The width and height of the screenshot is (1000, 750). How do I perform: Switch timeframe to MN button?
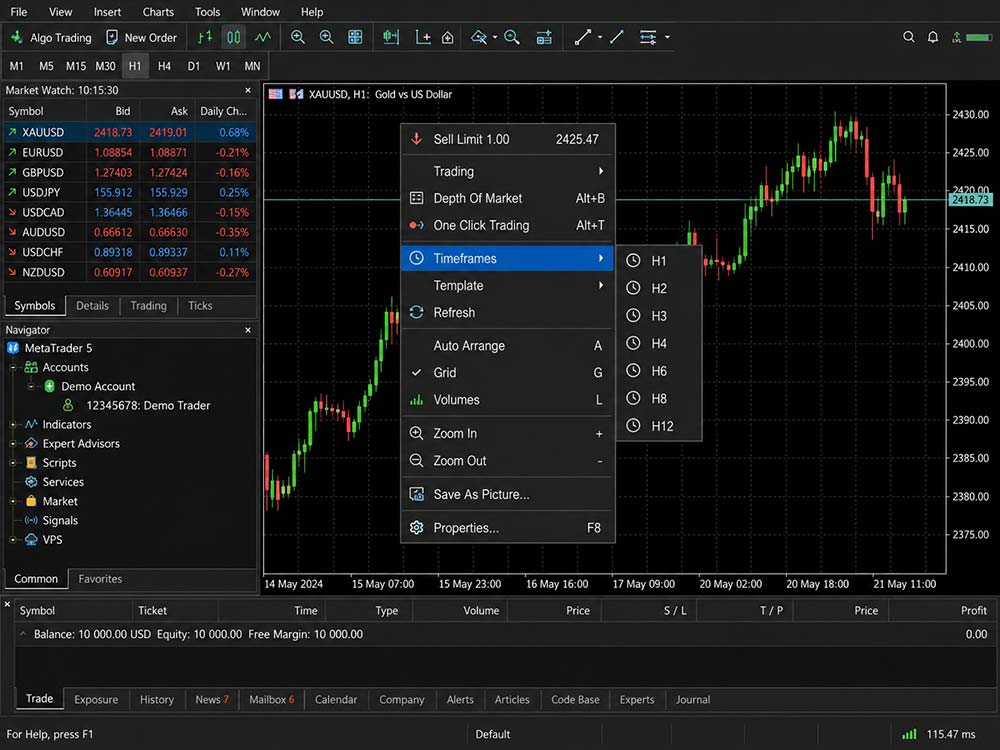point(252,66)
